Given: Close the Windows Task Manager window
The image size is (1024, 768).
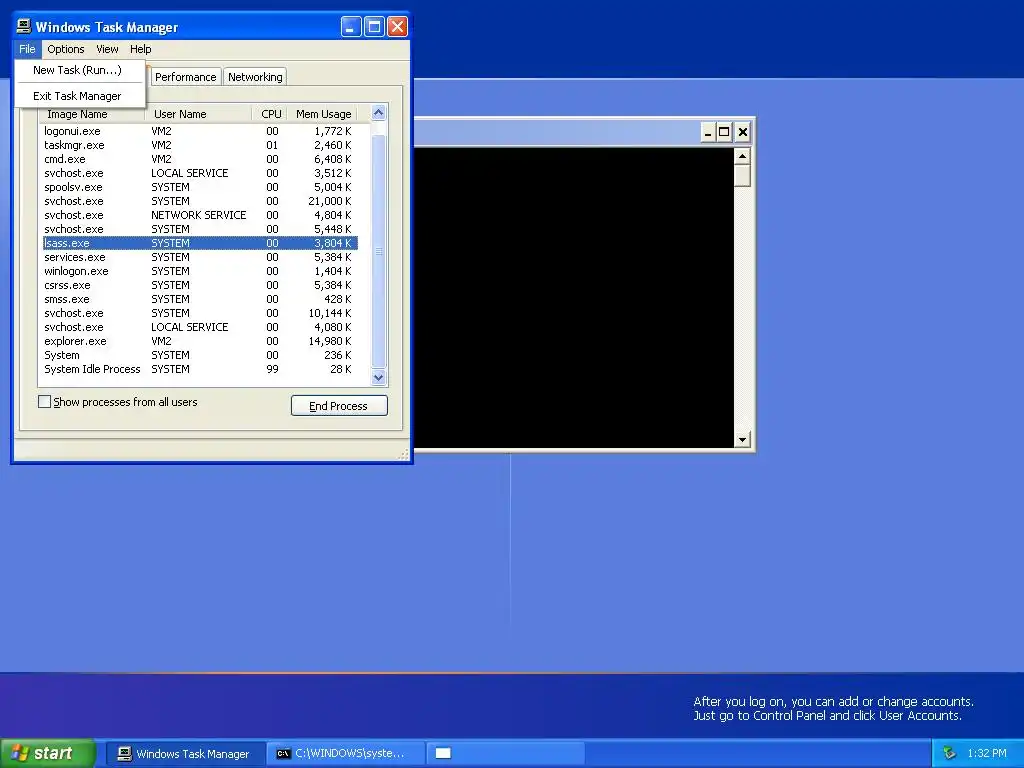Looking at the screenshot, I should click(397, 27).
